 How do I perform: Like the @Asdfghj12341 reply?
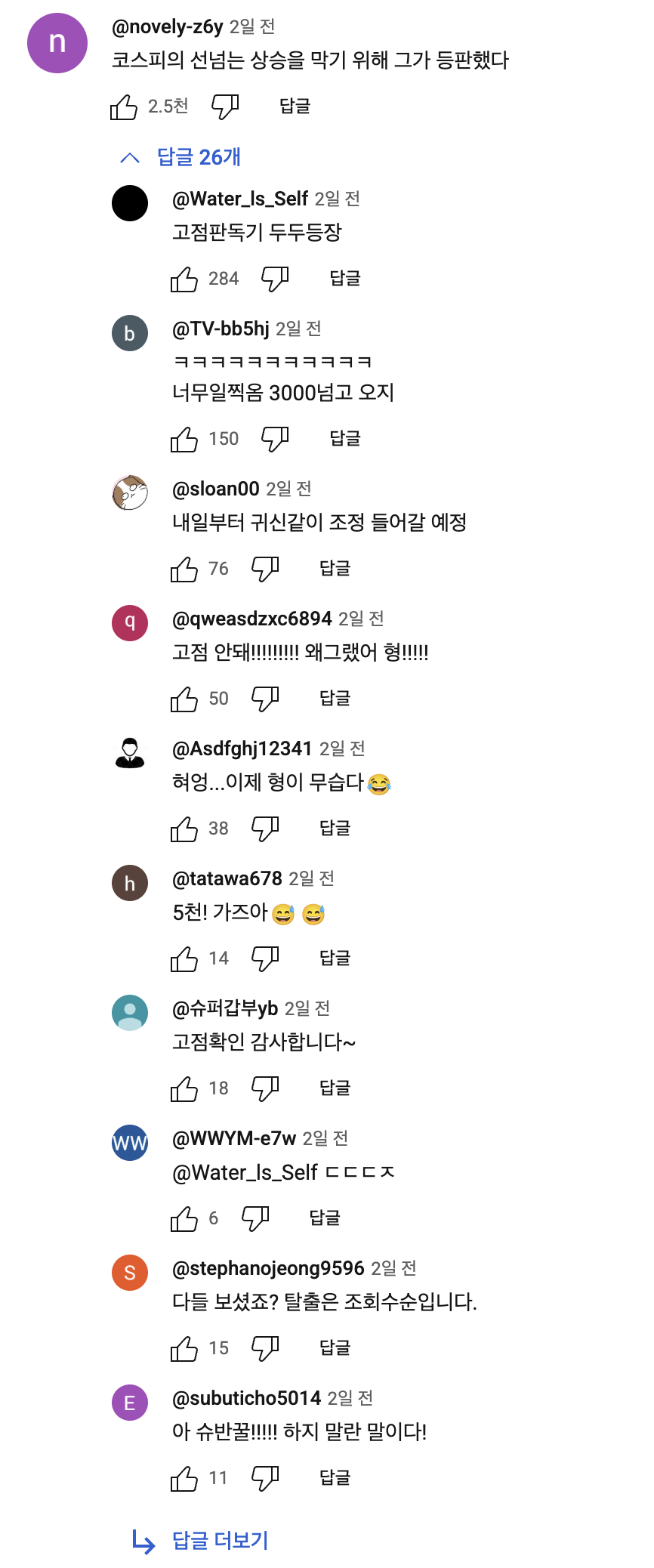point(184,829)
